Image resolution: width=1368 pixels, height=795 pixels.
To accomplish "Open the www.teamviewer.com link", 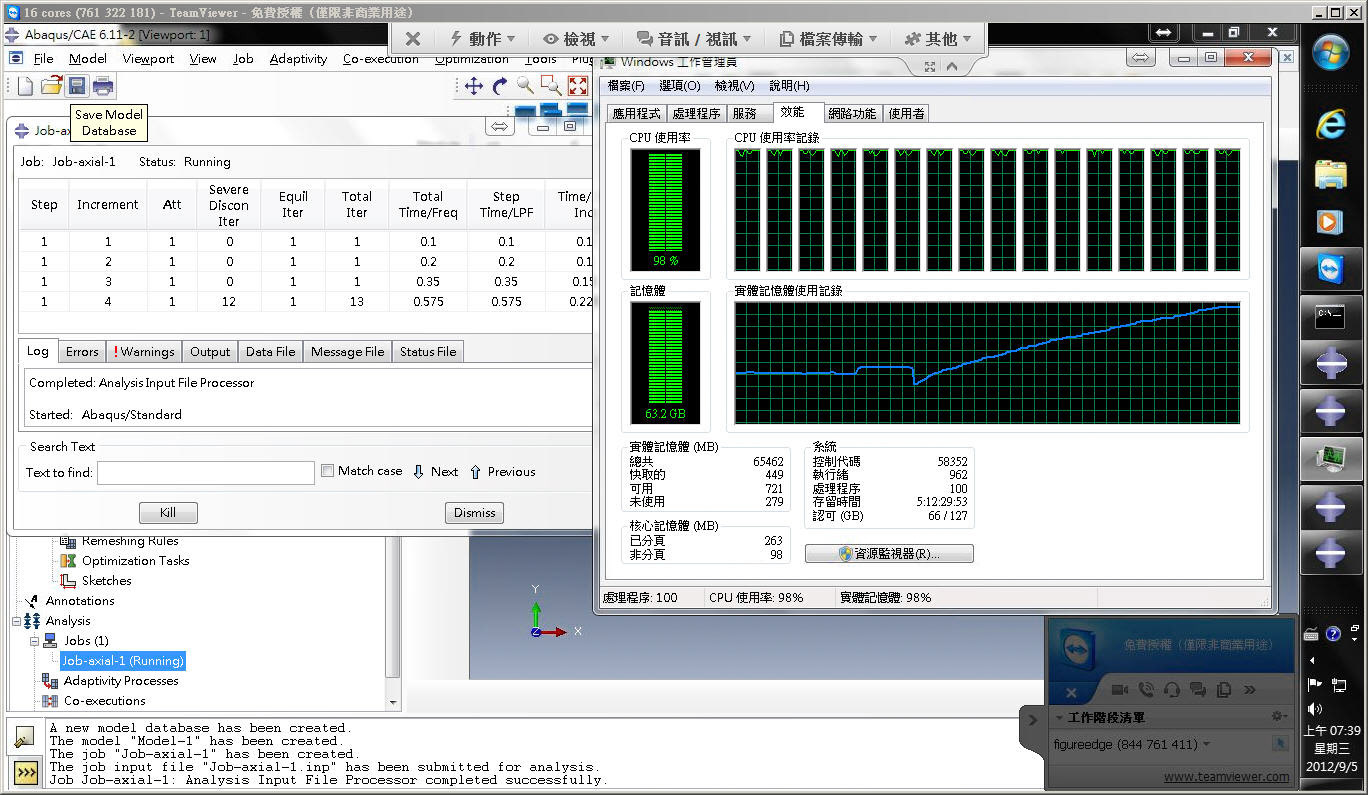I will (x=1226, y=776).
